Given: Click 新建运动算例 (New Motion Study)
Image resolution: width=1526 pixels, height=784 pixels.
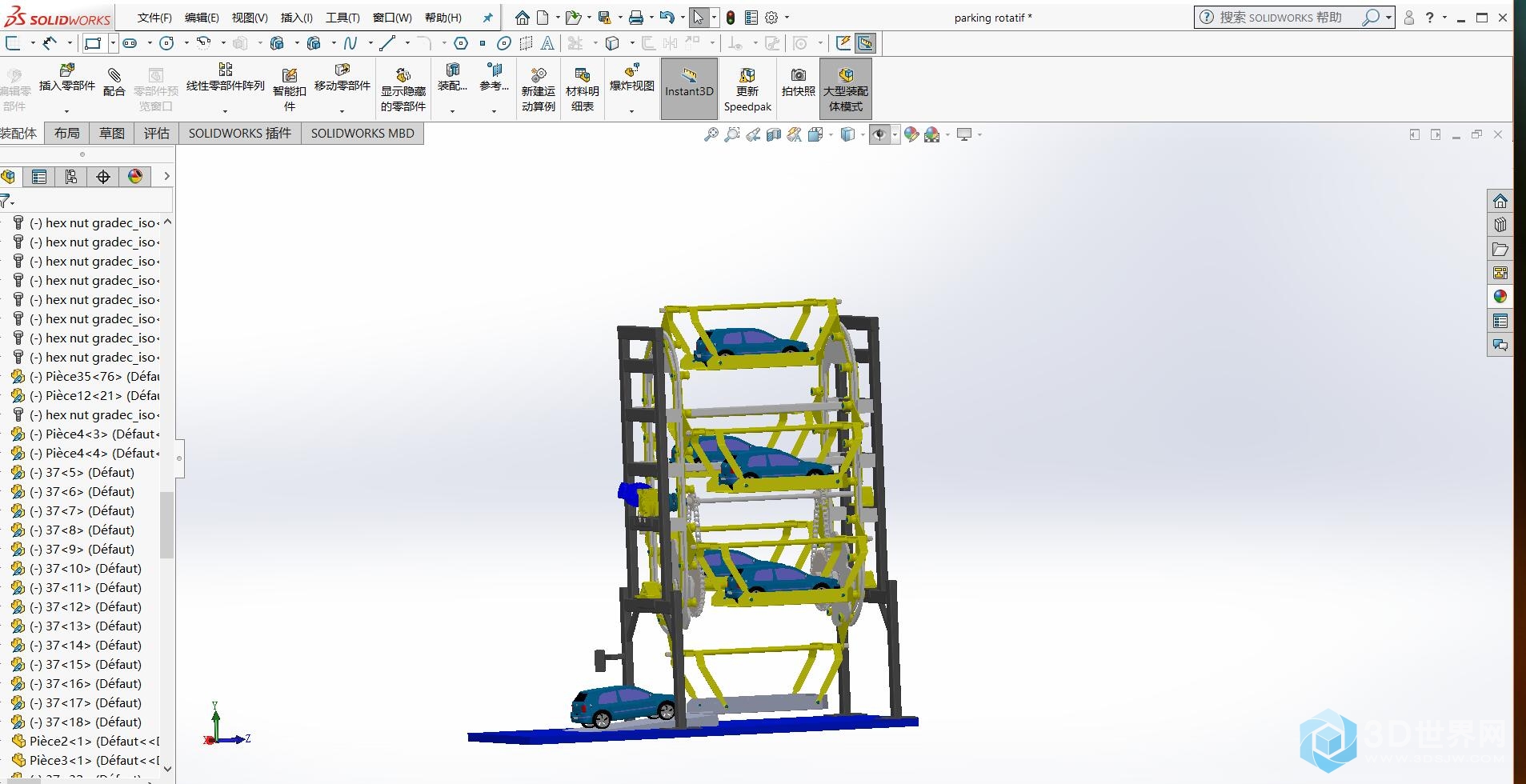Looking at the screenshot, I should [539, 90].
